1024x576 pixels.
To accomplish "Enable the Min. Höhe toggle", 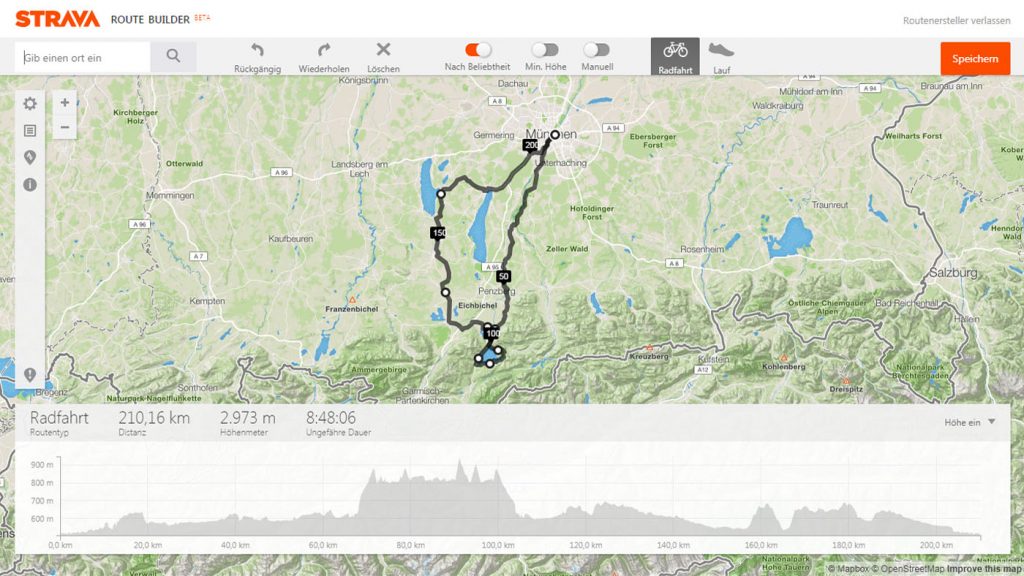I will (x=545, y=50).
